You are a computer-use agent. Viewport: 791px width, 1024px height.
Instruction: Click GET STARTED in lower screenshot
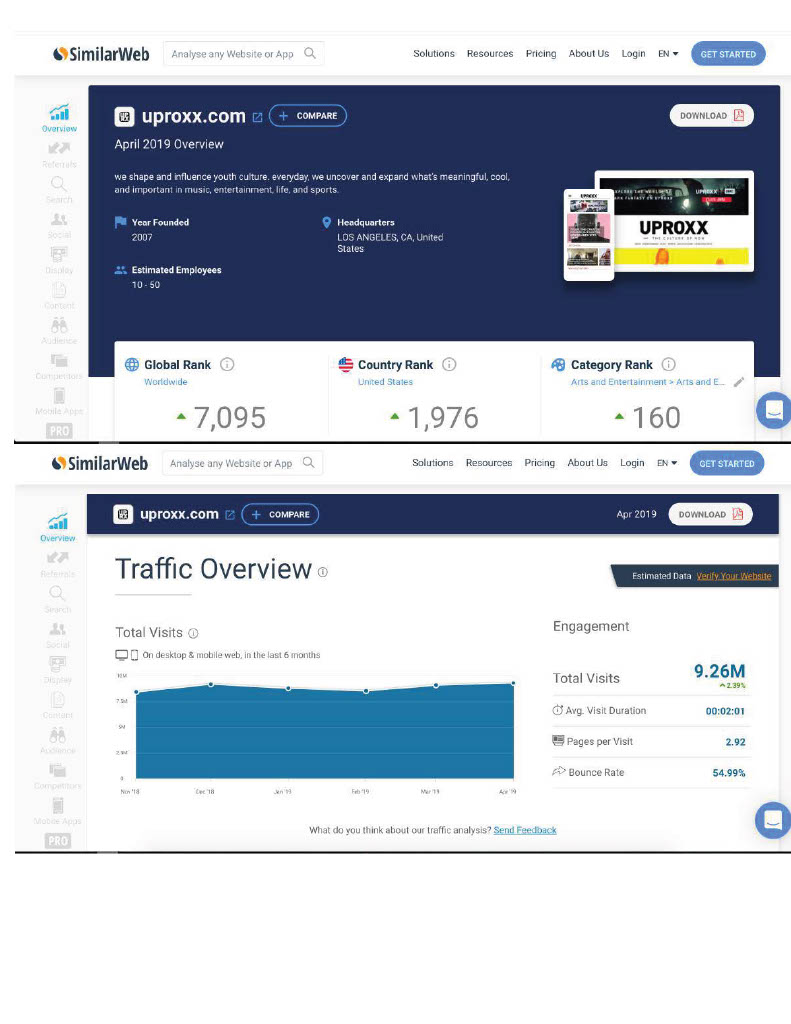[x=726, y=464]
